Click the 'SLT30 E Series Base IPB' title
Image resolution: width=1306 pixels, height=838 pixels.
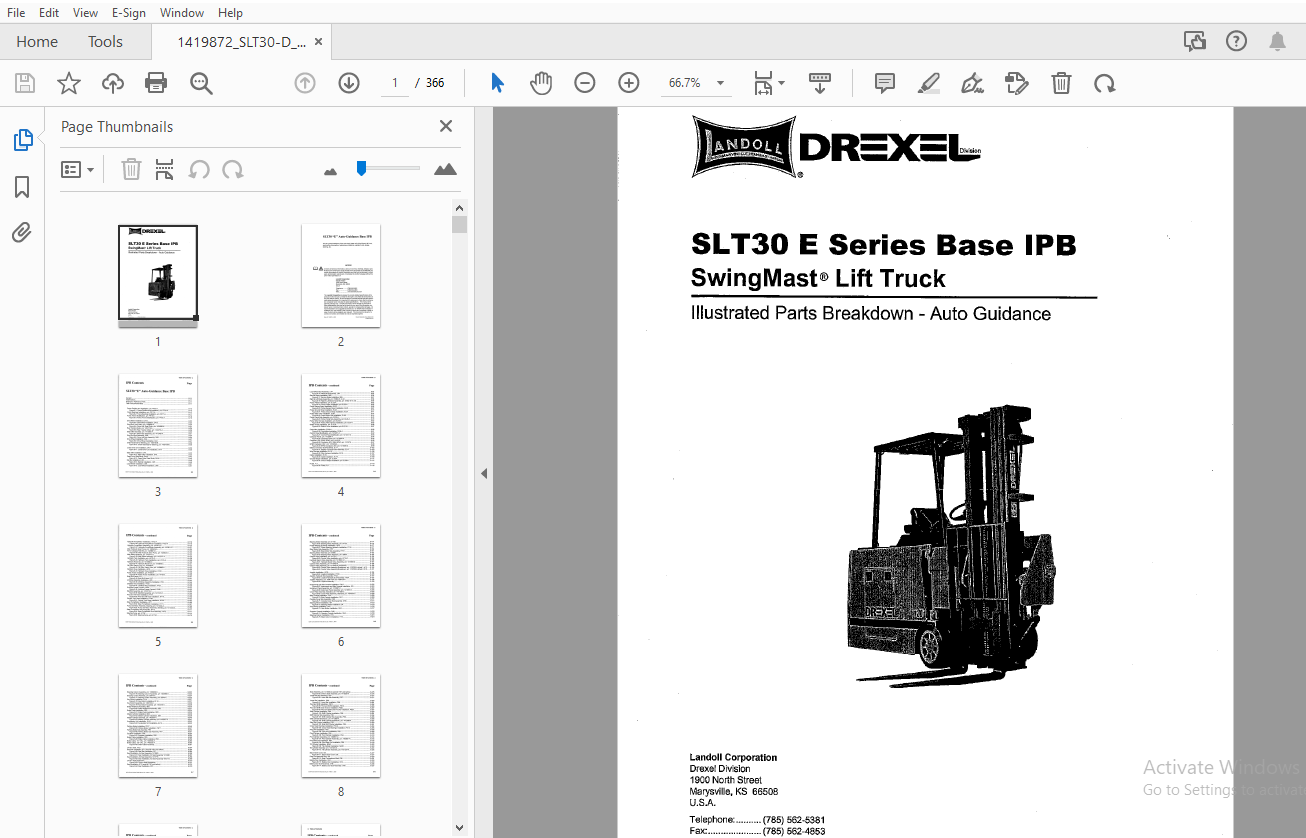pyautogui.click(x=884, y=245)
